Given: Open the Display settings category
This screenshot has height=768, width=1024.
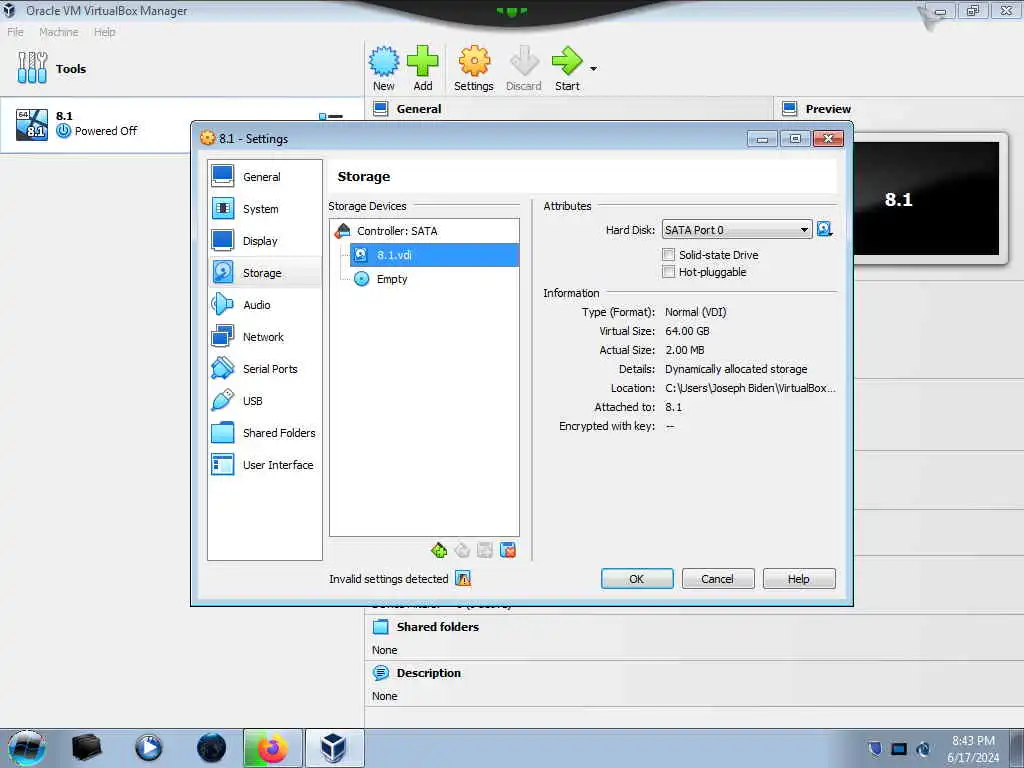Looking at the screenshot, I should pyautogui.click(x=264, y=240).
